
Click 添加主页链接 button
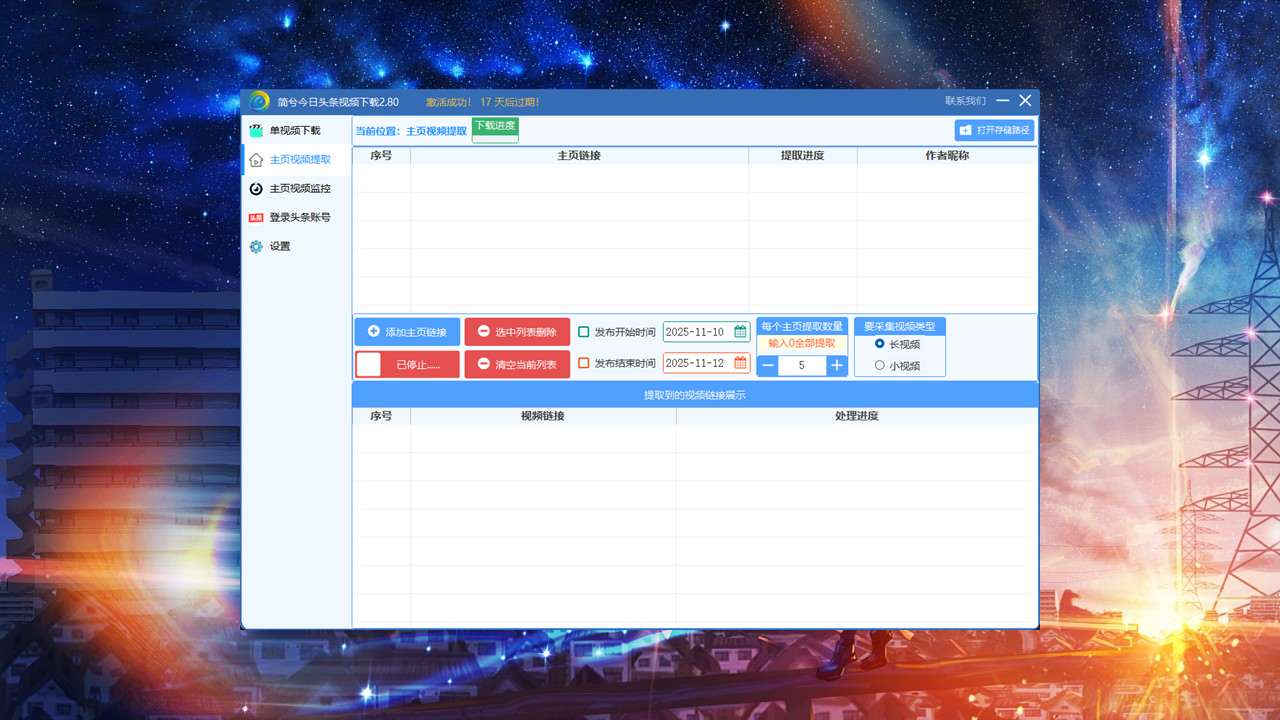pyautogui.click(x=407, y=332)
